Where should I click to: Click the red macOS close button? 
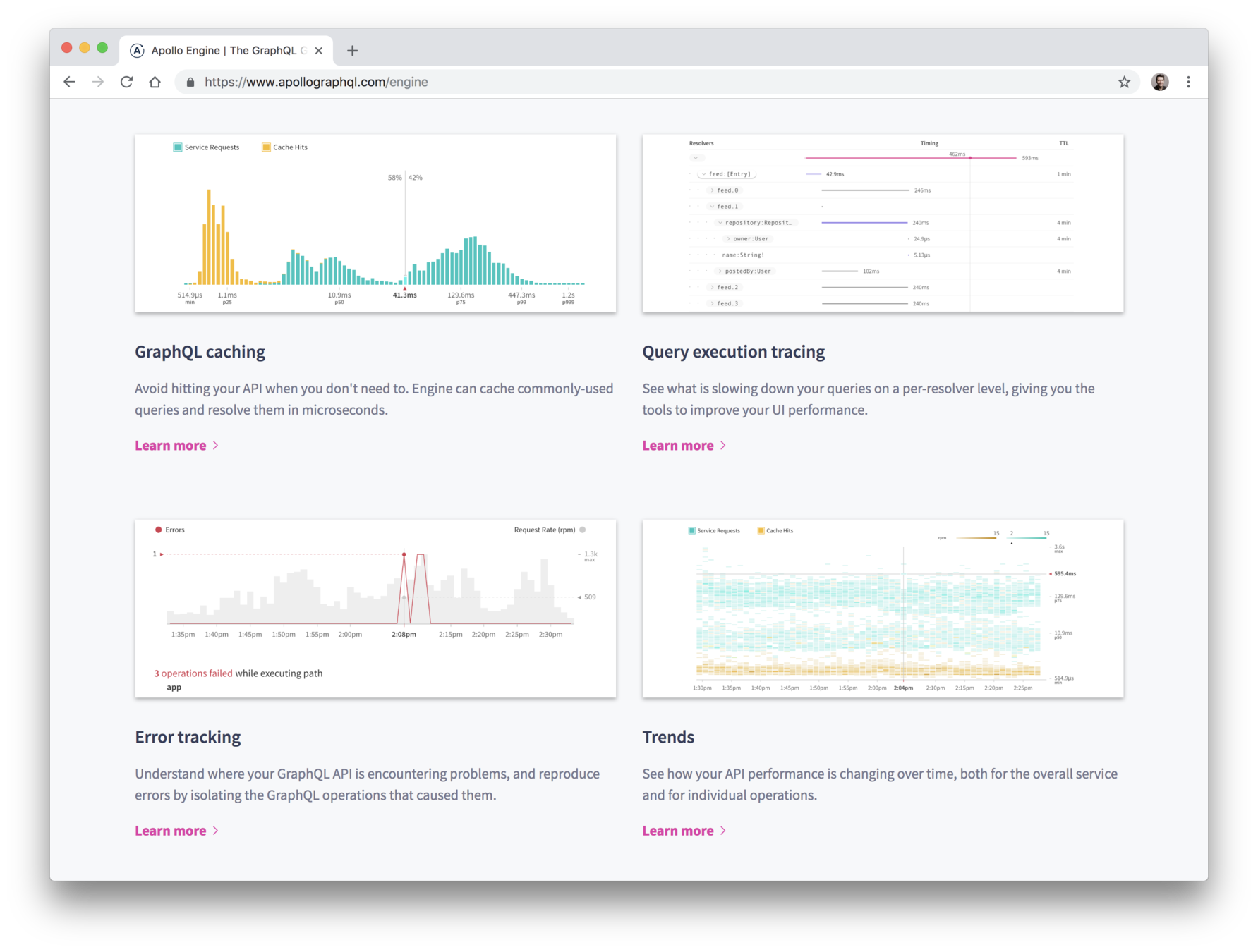(x=67, y=48)
